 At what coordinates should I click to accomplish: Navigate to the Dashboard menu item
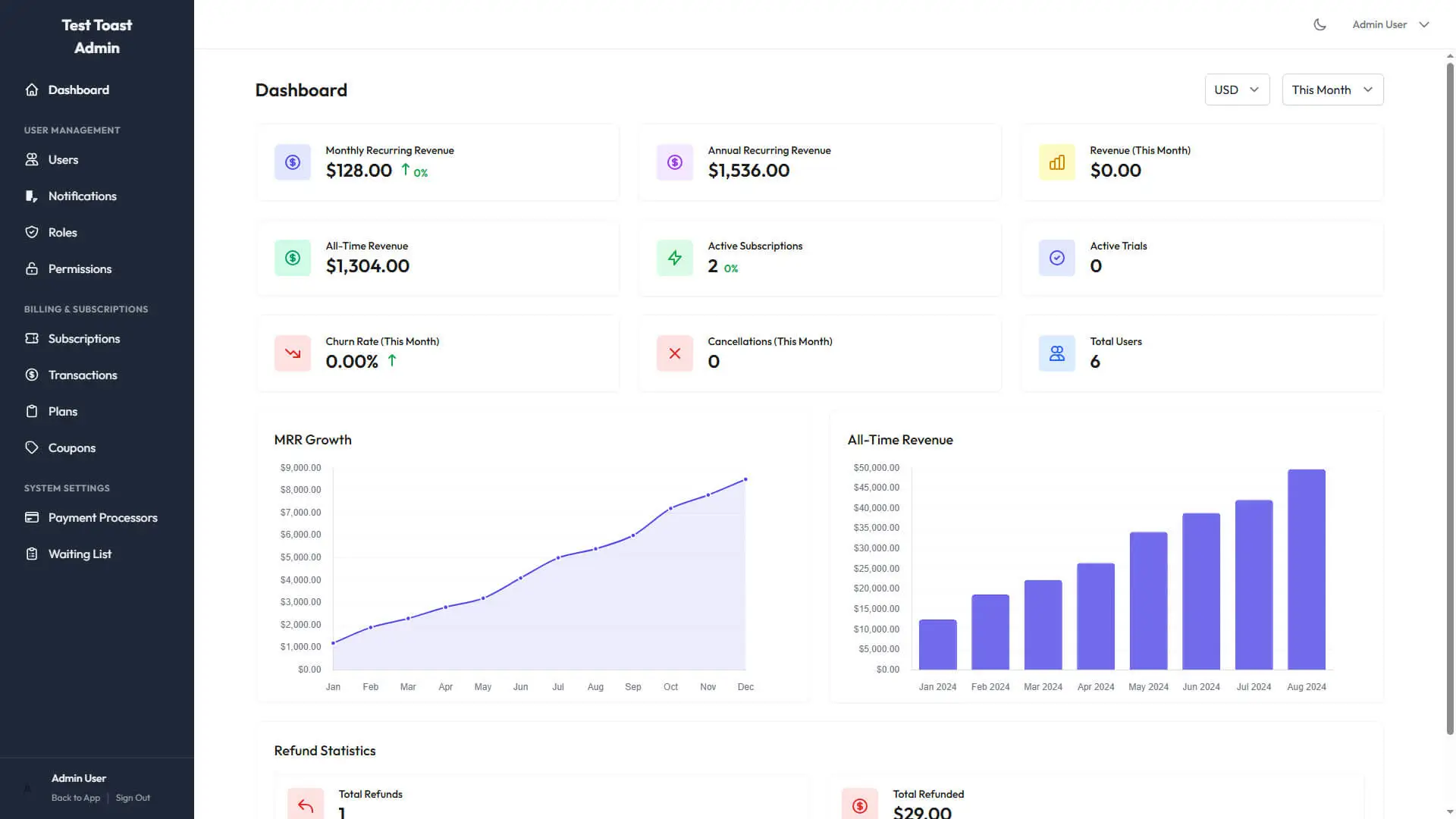coord(78,89)
